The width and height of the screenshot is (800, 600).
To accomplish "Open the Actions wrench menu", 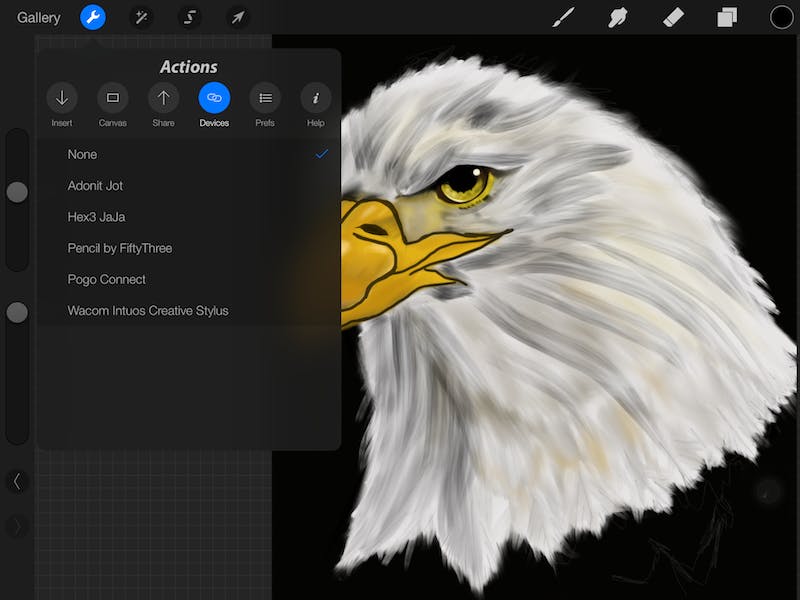I will click(x=93, y=17).
